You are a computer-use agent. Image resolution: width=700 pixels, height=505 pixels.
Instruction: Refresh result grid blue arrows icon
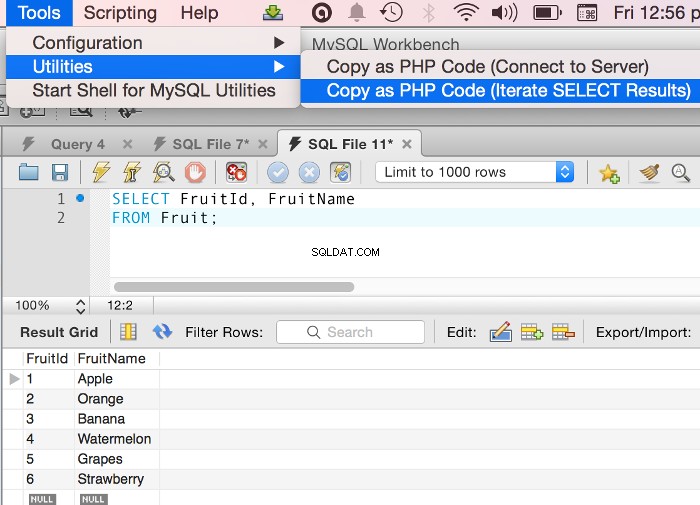pos(162,332)
